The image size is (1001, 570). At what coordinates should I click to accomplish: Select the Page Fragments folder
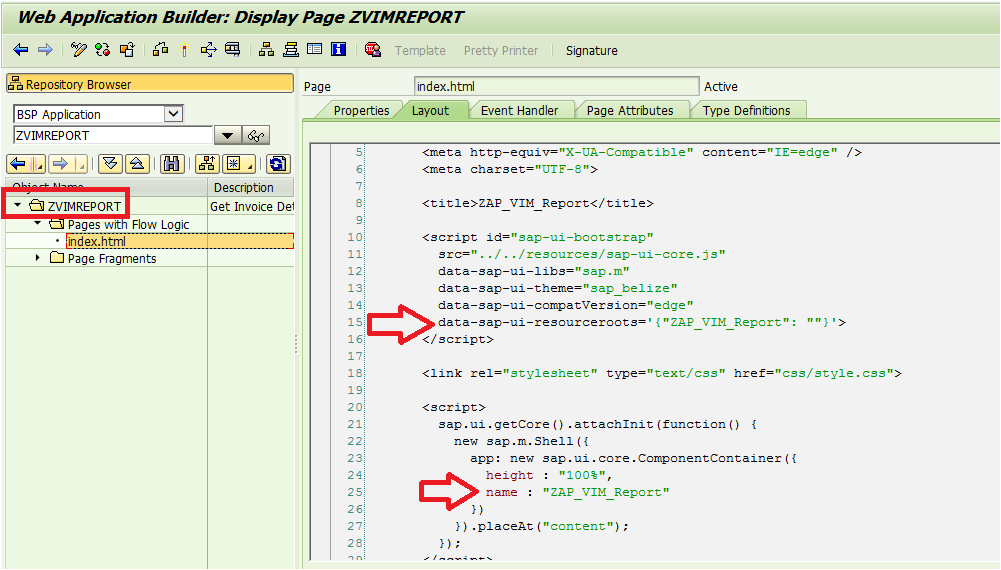coord(112,259)
